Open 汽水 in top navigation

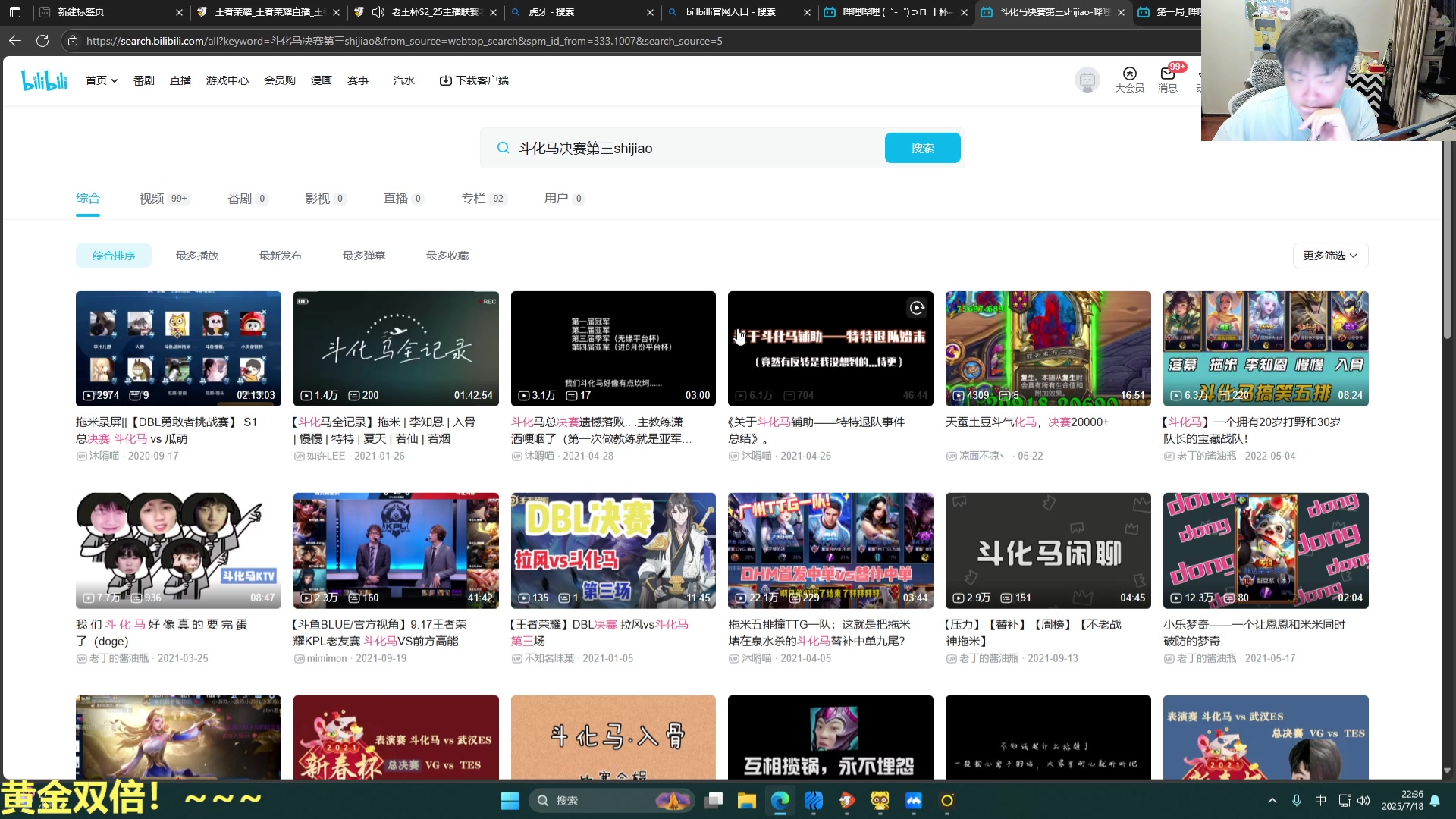(x=404, y=80)
